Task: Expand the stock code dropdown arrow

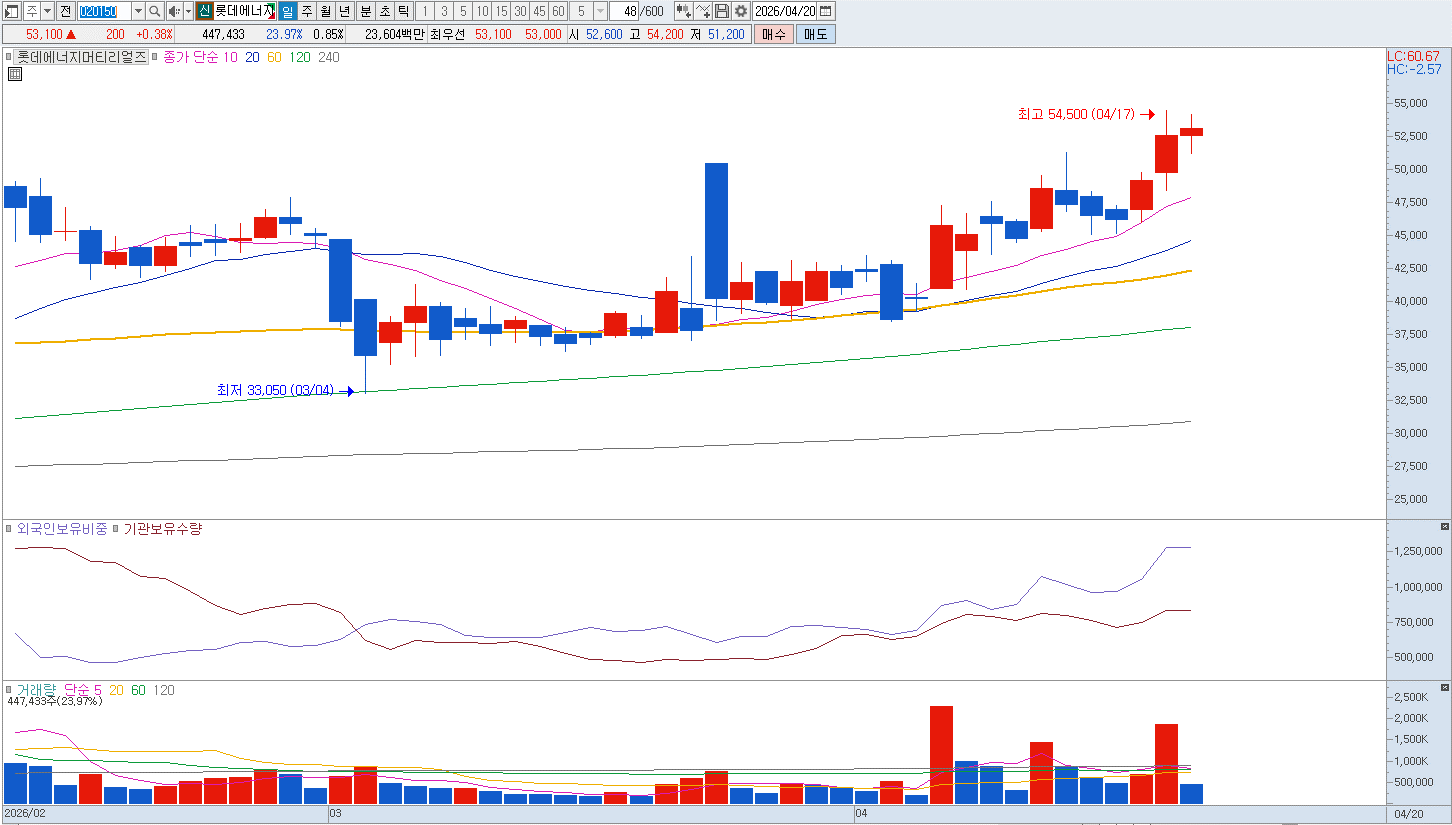Action: click(x=138, y=11)
